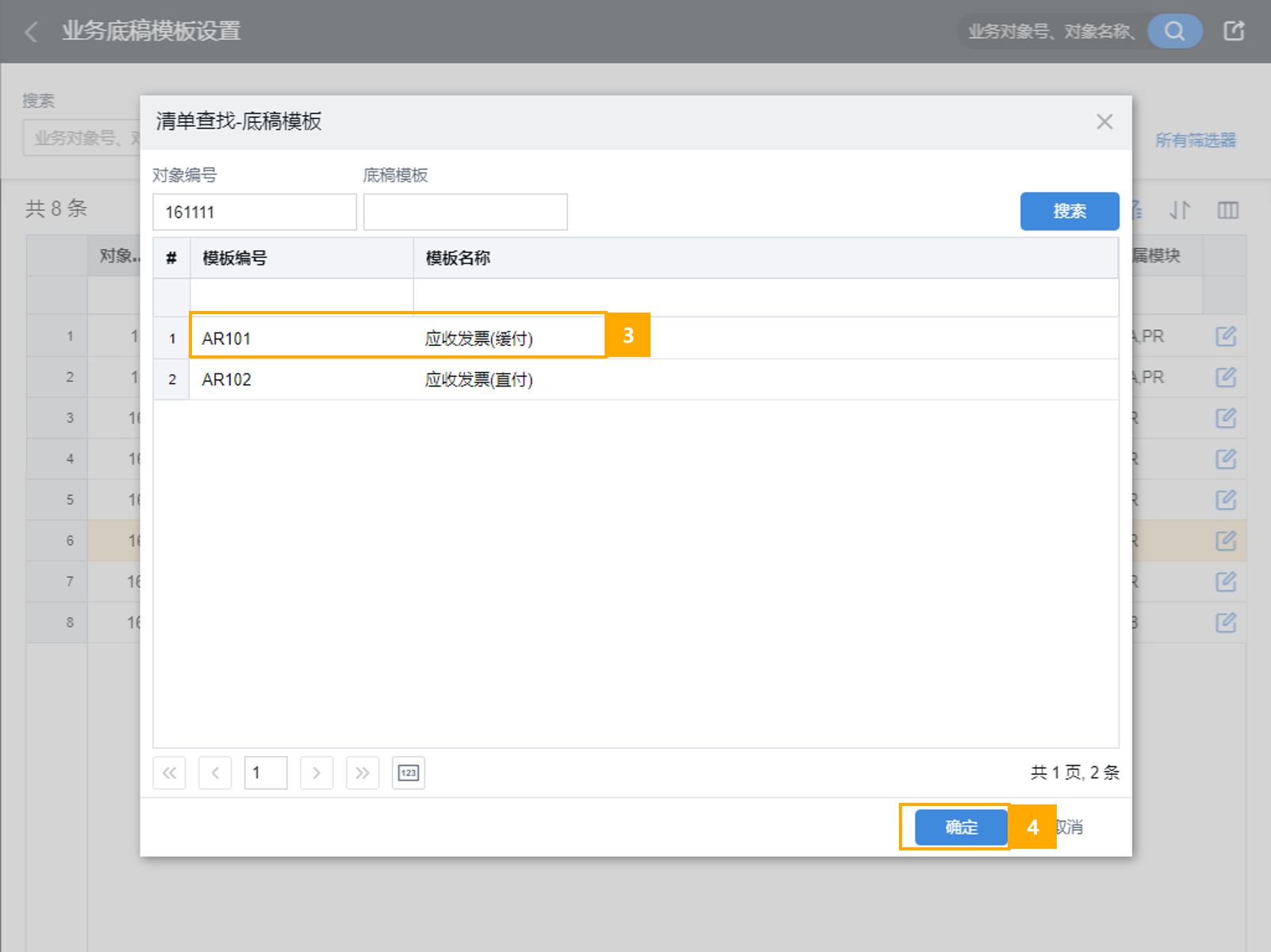Click the blue magnifier search icon in header
The height and width of the screenshot is (952, 1271).
pyautogui.click(x=1175, y=32)
